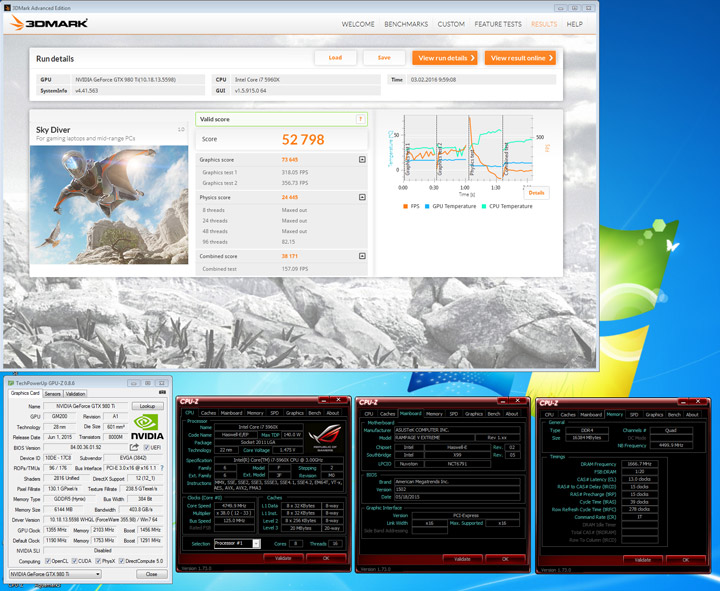This screenshot has width=720, height=591.
Task: Click View run details button
Action: (445, 58)
